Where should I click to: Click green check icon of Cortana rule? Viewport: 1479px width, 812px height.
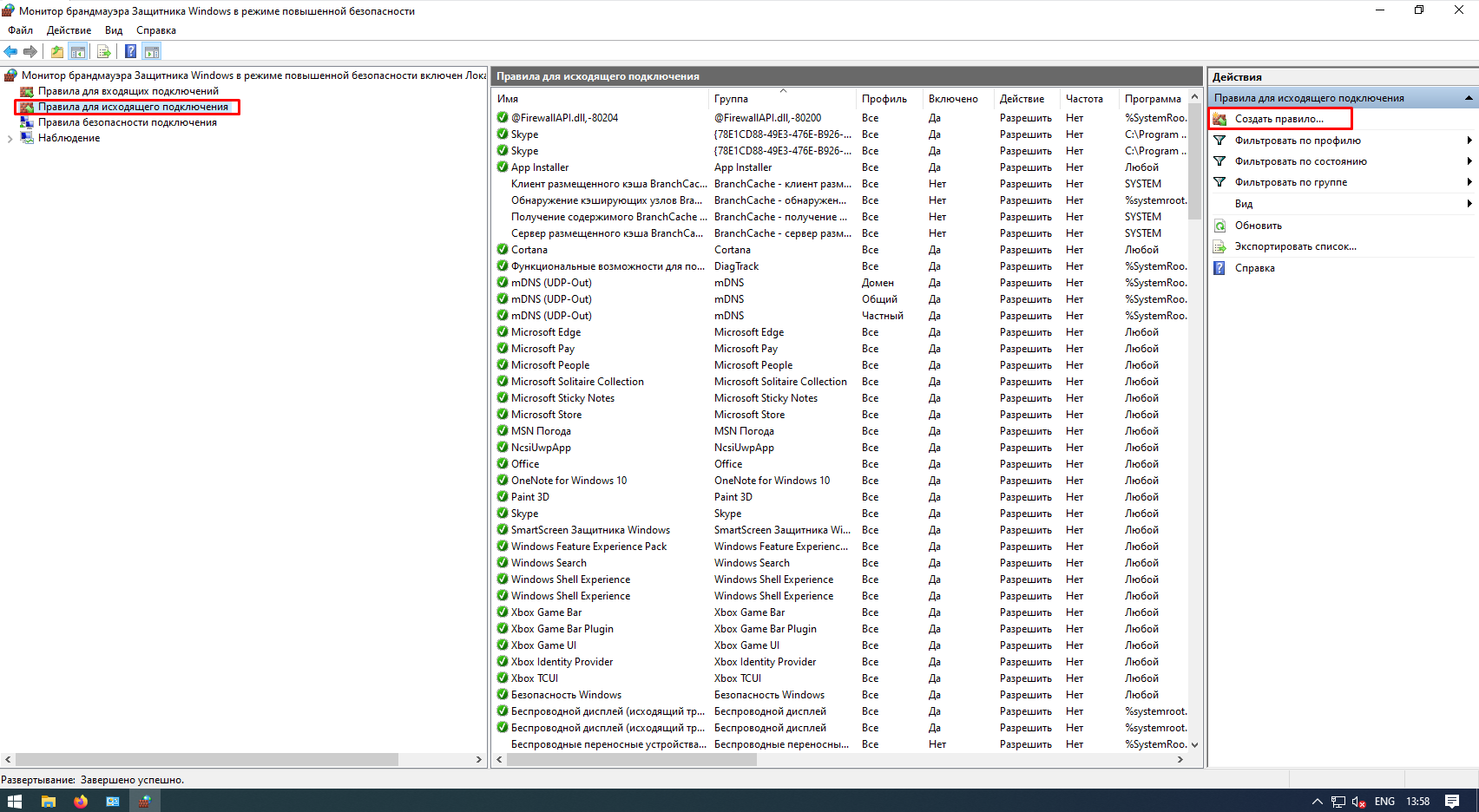click(x=503, y=250)
